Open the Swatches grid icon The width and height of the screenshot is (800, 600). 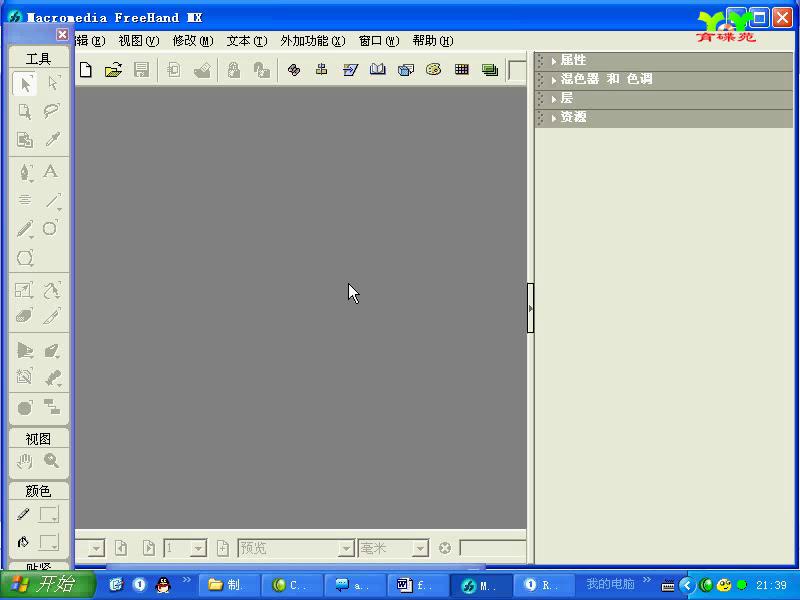(462, 69)
